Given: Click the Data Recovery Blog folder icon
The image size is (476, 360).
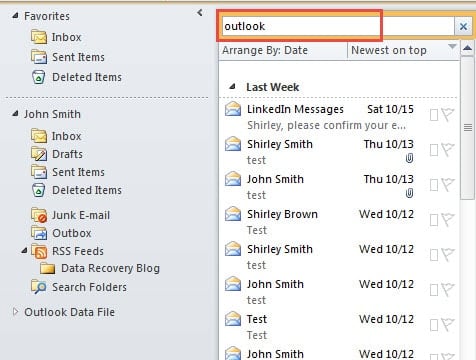Looking at the screenshot, I should coord(47,268).
